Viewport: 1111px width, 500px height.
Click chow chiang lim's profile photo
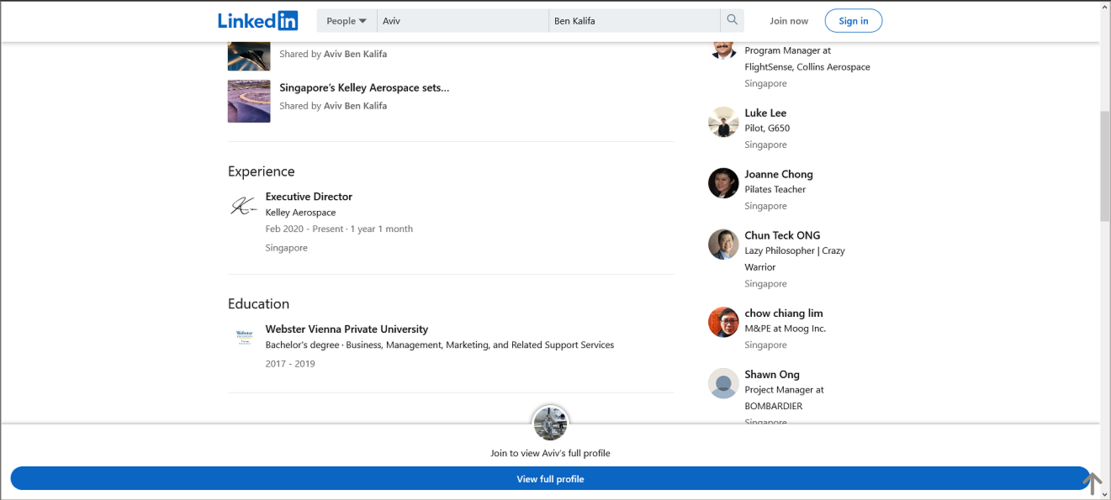723,322
